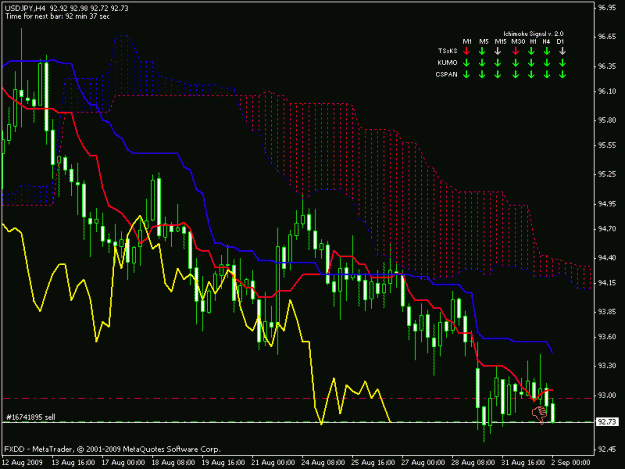Click the 12 Aug 2009 date label
Viewport: 625px width, 469px height.
pos(22,462)
